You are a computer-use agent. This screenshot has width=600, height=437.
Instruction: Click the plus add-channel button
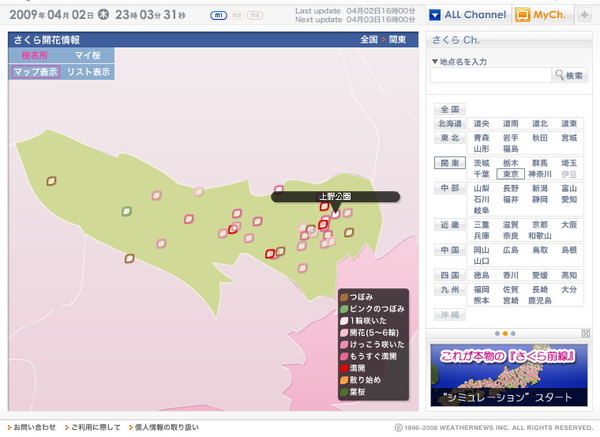[x=584, y=15]
